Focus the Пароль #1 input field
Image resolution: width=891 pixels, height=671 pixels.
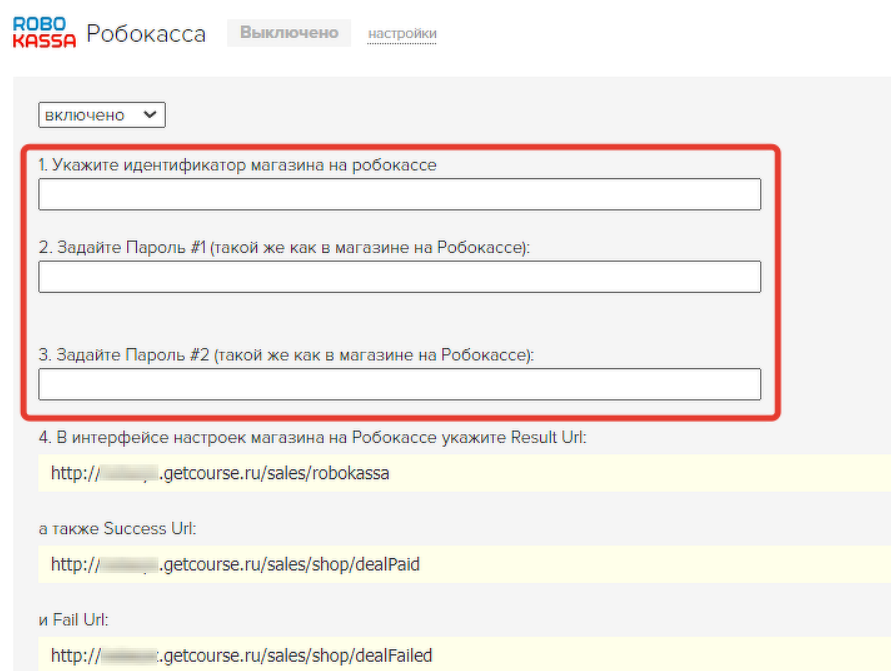(x=399, y=277)
